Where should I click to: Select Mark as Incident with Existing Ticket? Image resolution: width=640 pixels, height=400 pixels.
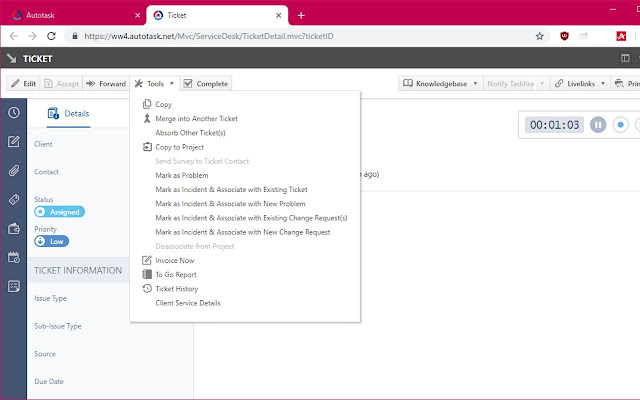[x=231, y=190]
